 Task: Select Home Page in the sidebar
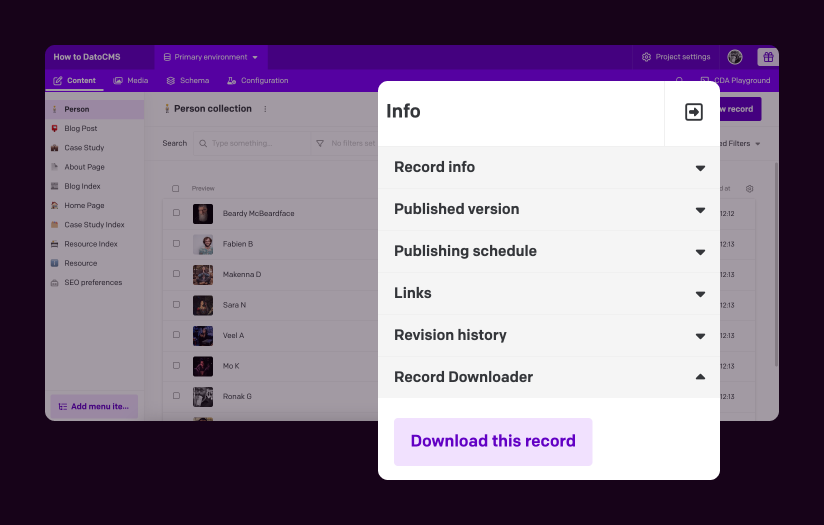(x=95, y=205)
